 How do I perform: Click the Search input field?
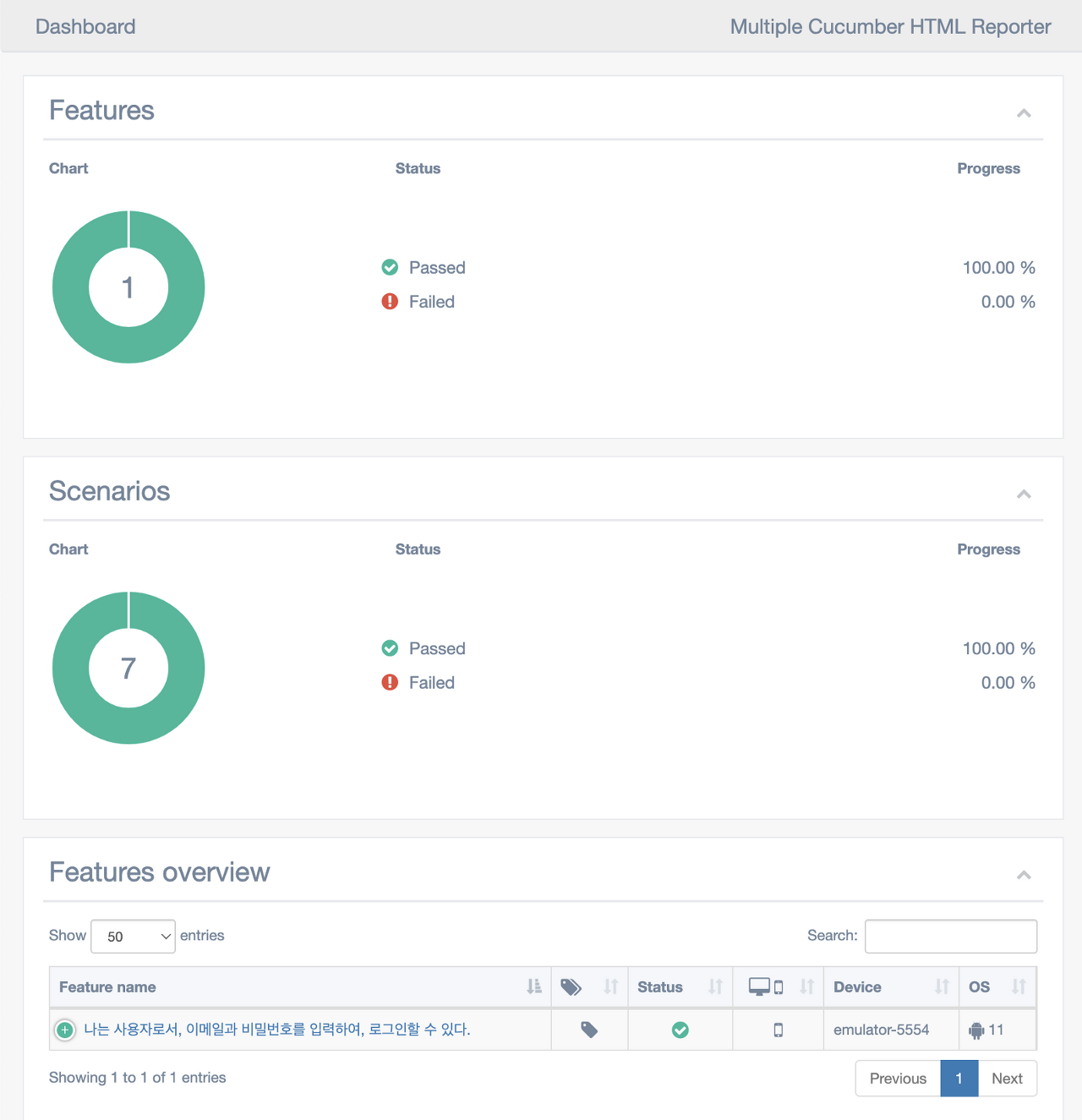(951, 936)
